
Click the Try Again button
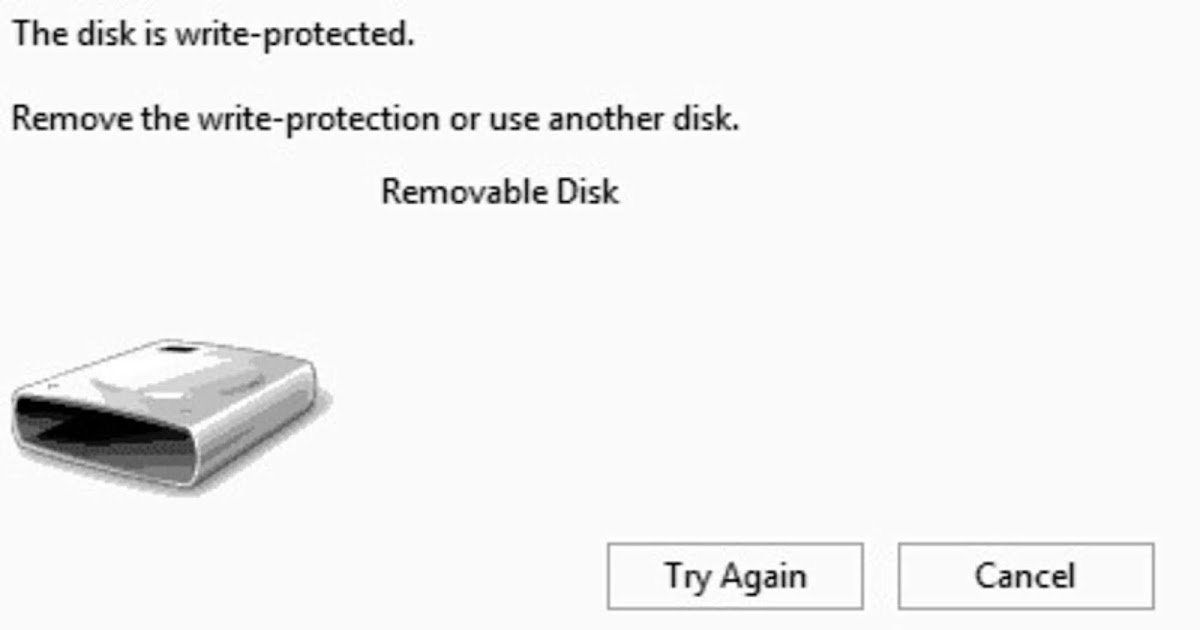(x=735, y=576)
